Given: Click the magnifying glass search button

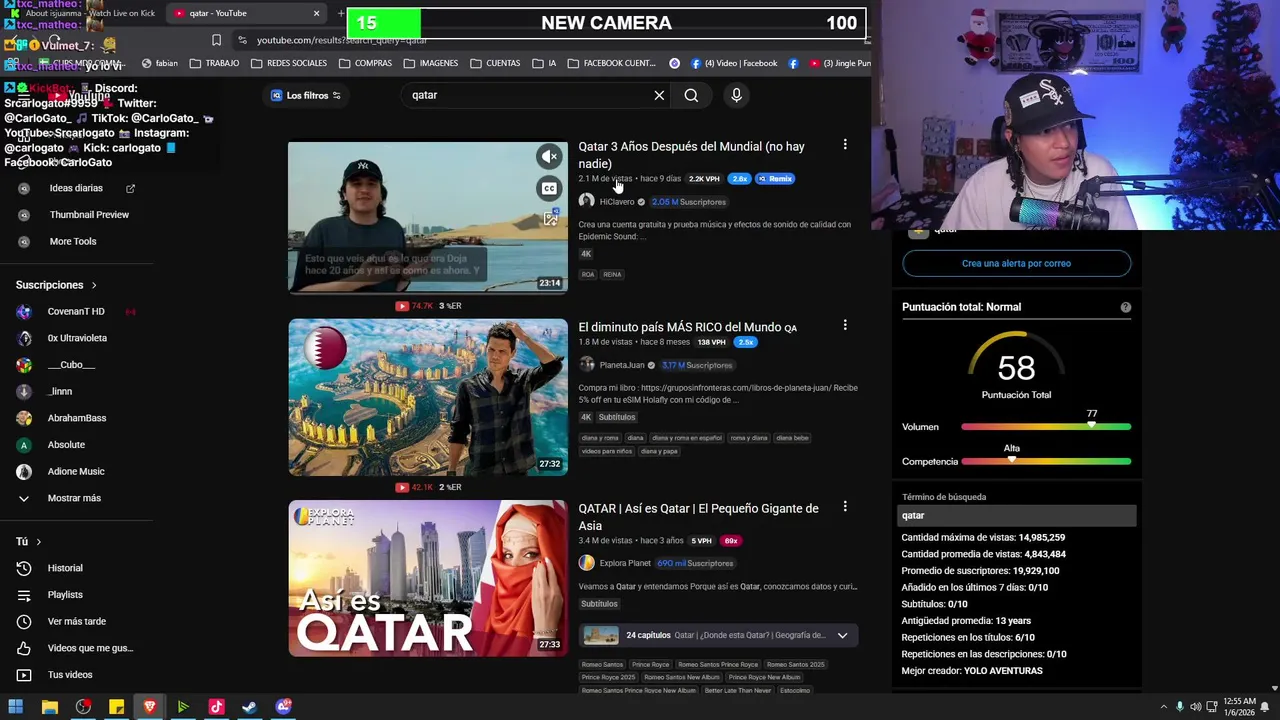Looking at the screenshot, I should tap(691, 95).
